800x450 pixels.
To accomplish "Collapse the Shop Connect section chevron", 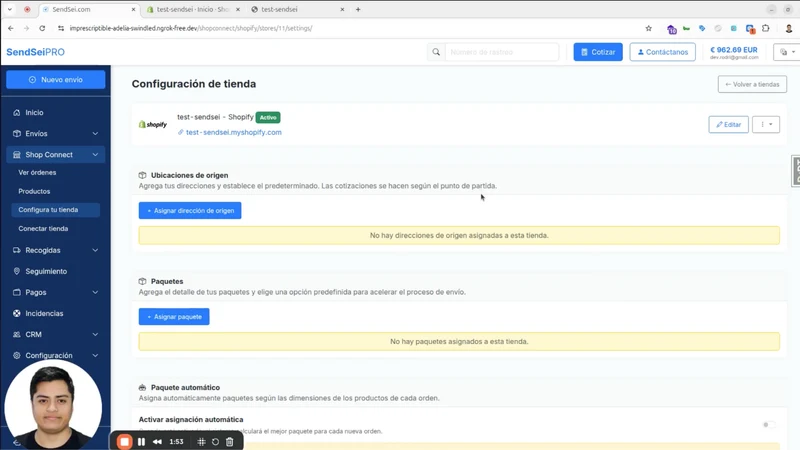I will (95, 155).
